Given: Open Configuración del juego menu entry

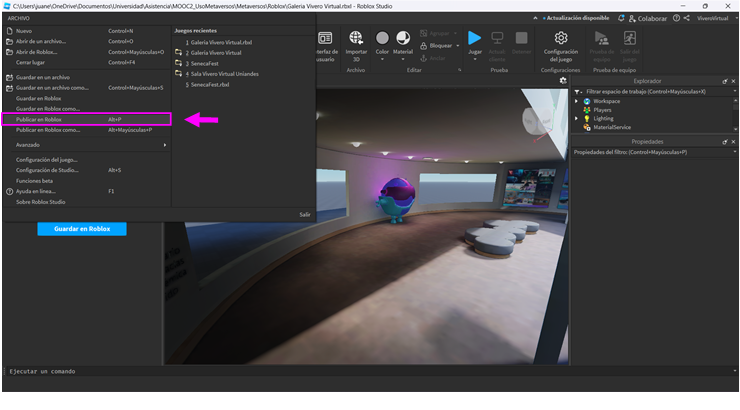Looking at the screenshot, I should coord(87,159).
